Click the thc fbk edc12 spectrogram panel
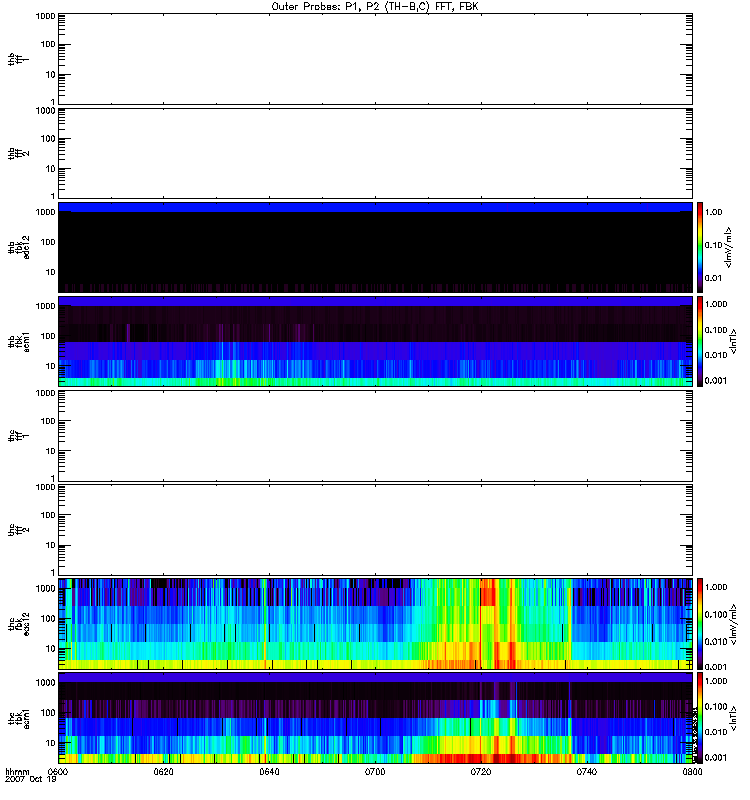Image resolution: width=750 pixels, height=800 pixels. [375, 622]
